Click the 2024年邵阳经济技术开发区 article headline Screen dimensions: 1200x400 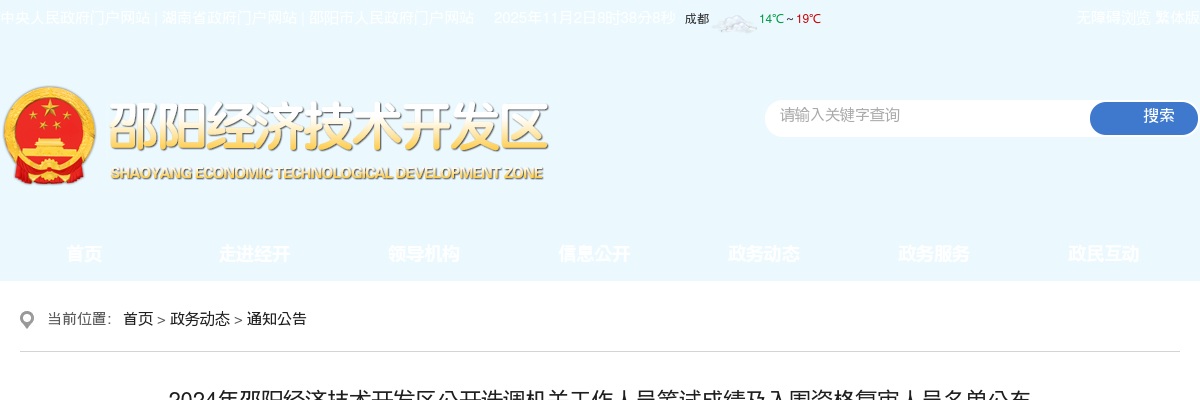pos(600,395)
